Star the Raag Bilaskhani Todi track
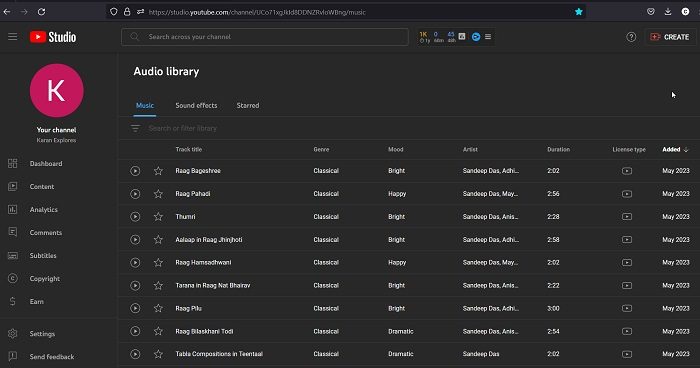Viewport: 700px width, 368px height. click(158, 331)
